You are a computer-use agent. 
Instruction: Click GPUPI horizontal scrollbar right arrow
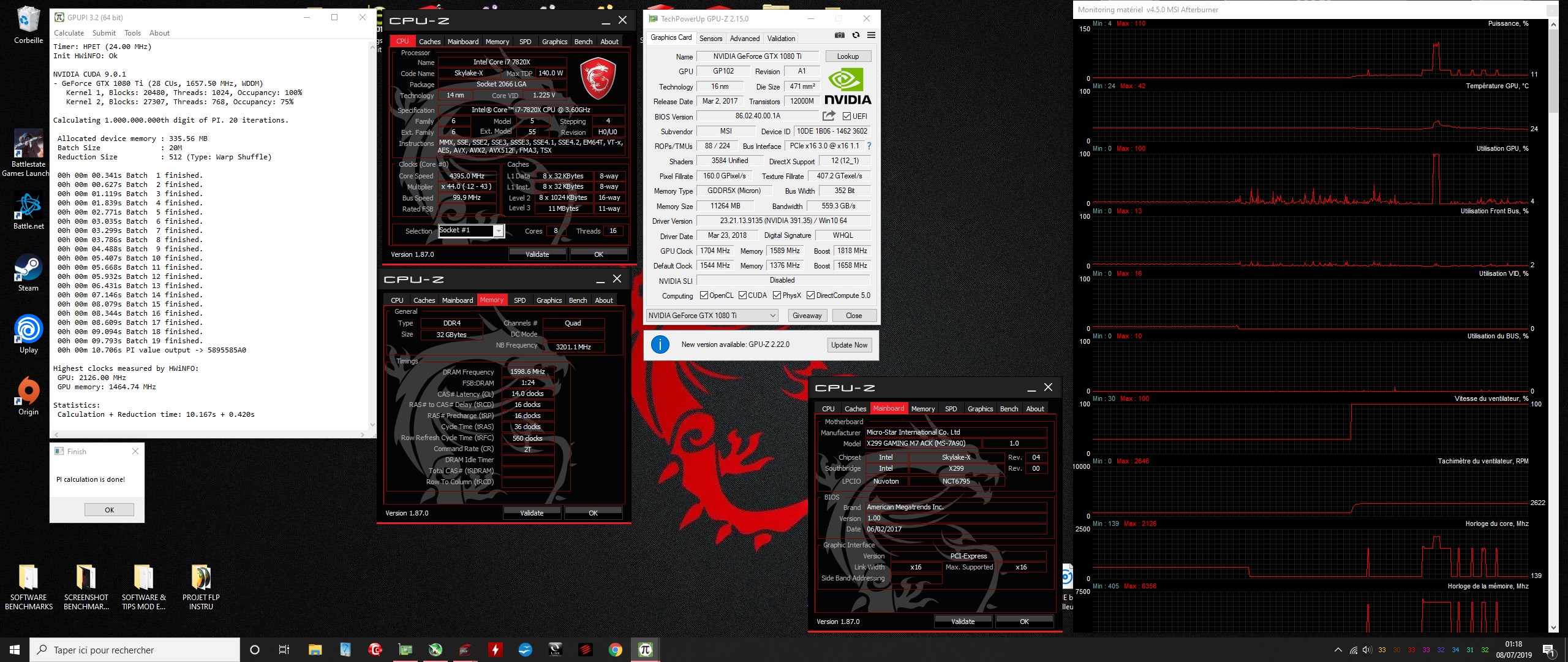363,435
